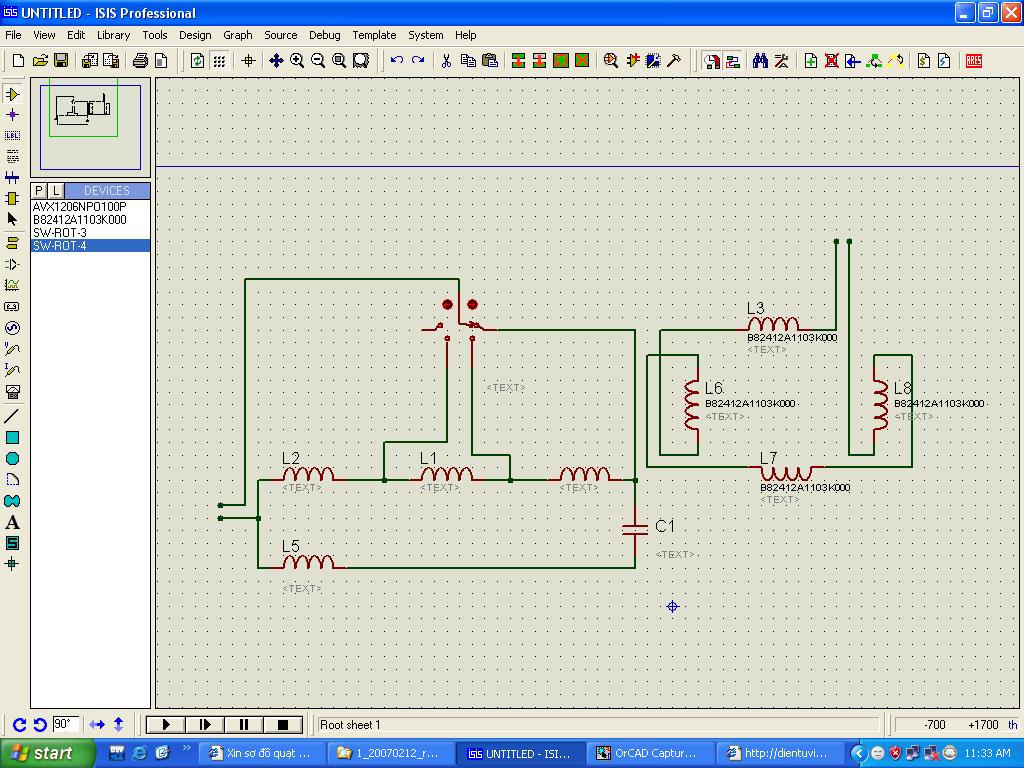This screenshot has height=768, width=1024.
Task: Click the Save design floppy icon
Action: coord(61,61)
